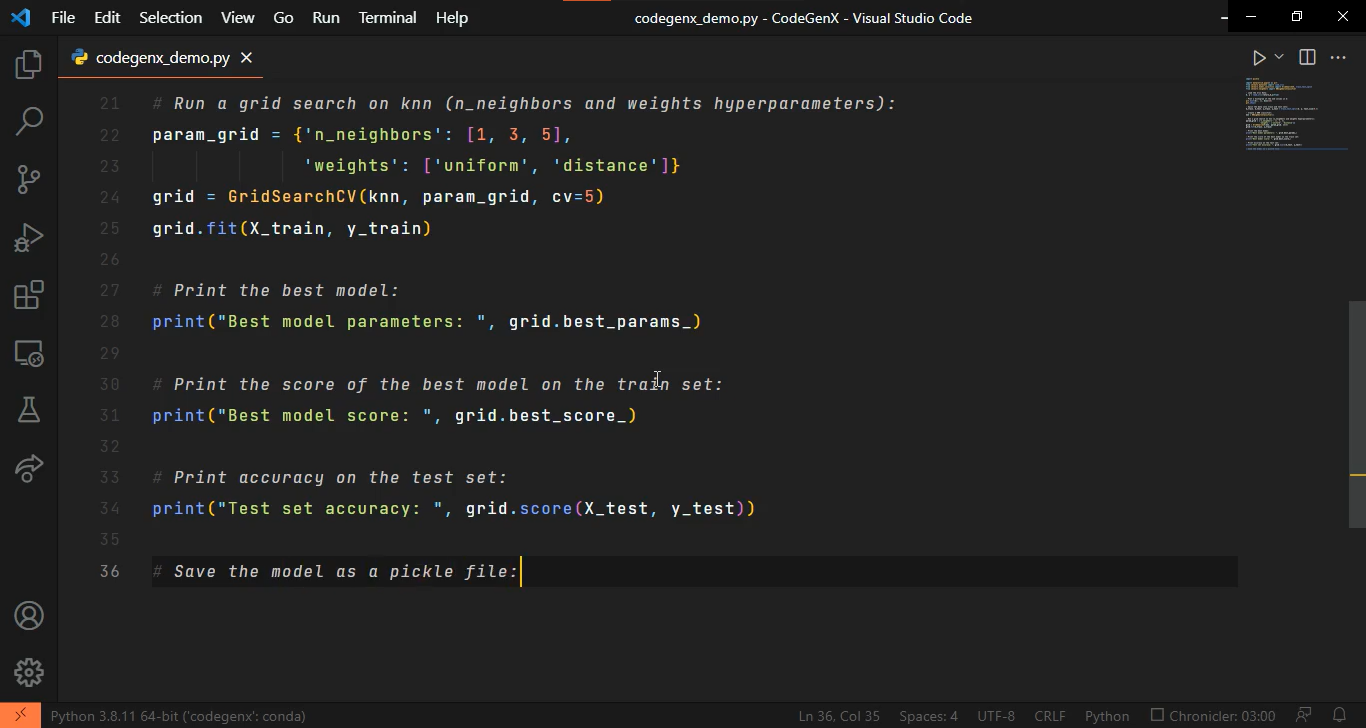The image size is (1366, 728).
Task: Change the language mode Python
Action: click(x=1107, y=716)
